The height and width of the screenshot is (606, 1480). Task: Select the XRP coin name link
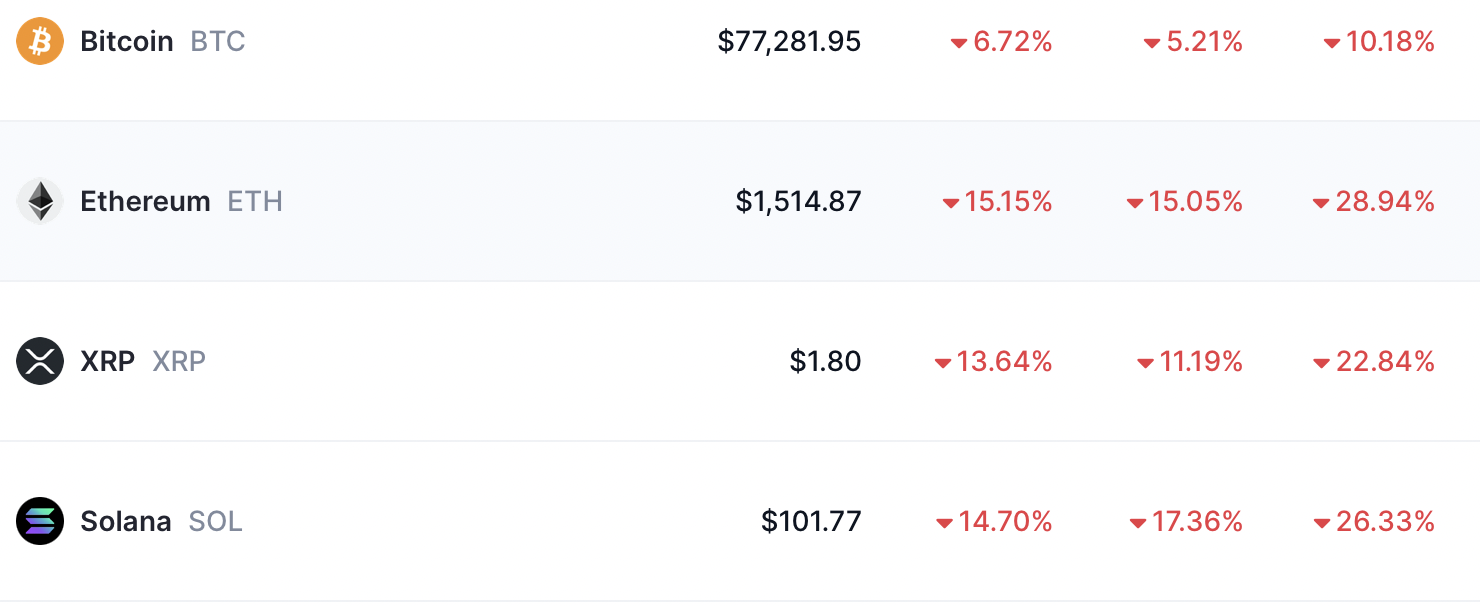point(107,361)
